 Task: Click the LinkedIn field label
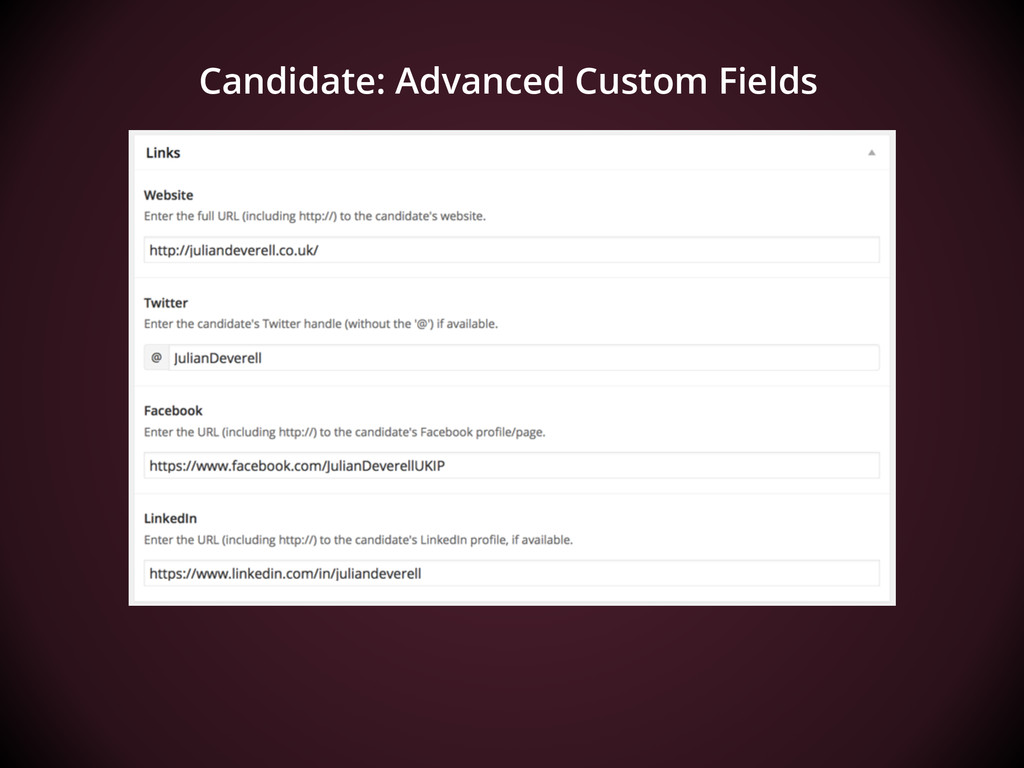coord(170,519)
